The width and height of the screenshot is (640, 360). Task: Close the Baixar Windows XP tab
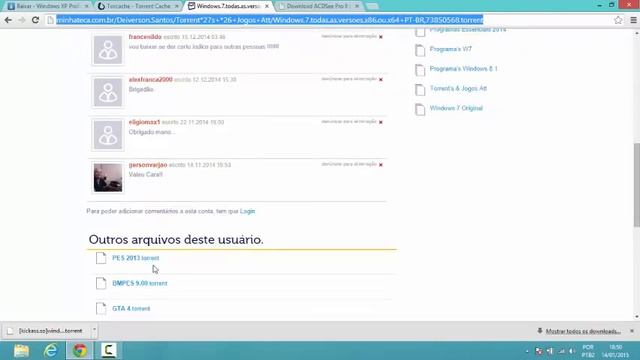click(87, 6)
